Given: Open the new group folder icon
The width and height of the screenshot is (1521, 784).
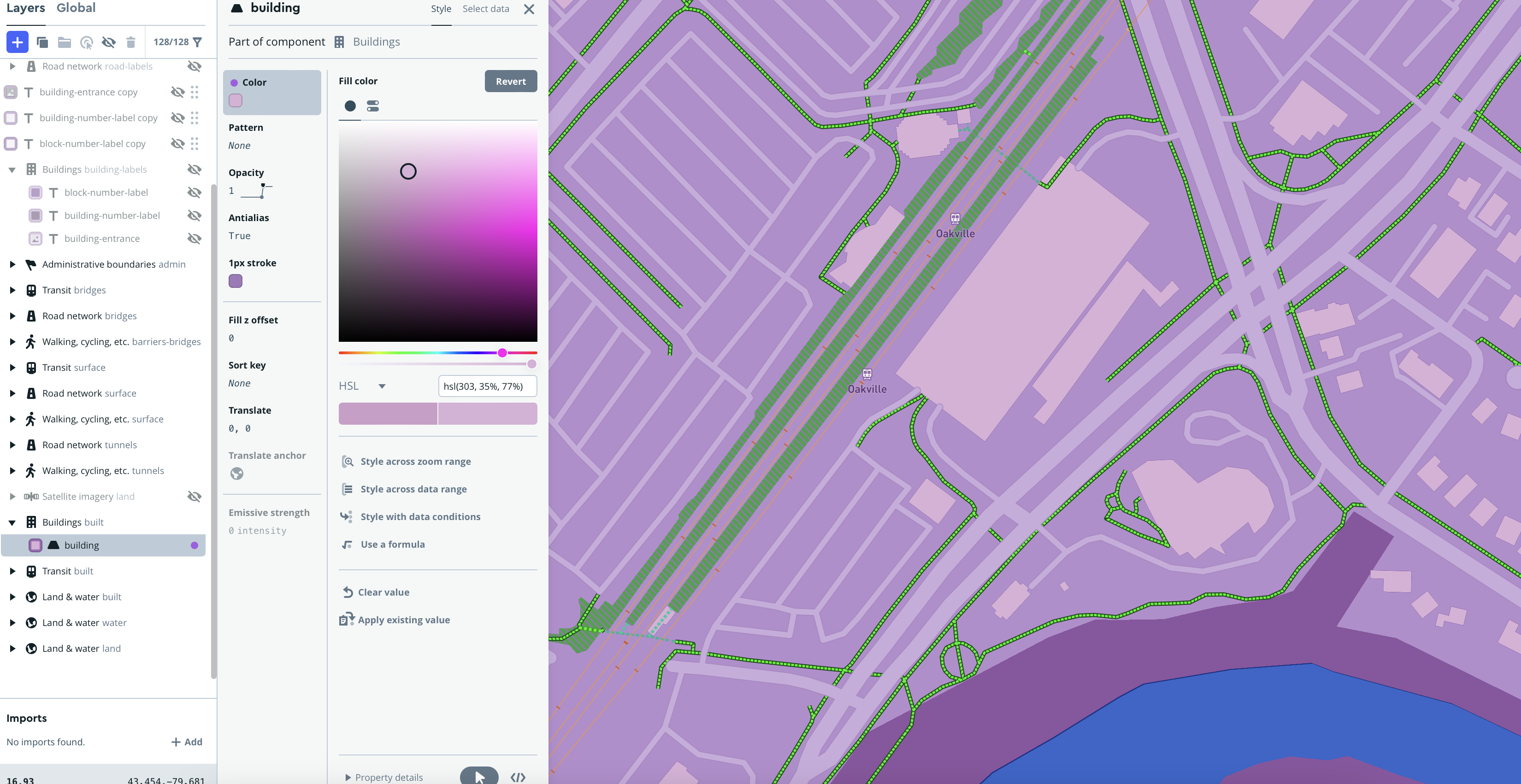Looking at the screenshot, I should pyautogui.click(x=64, y=42).
